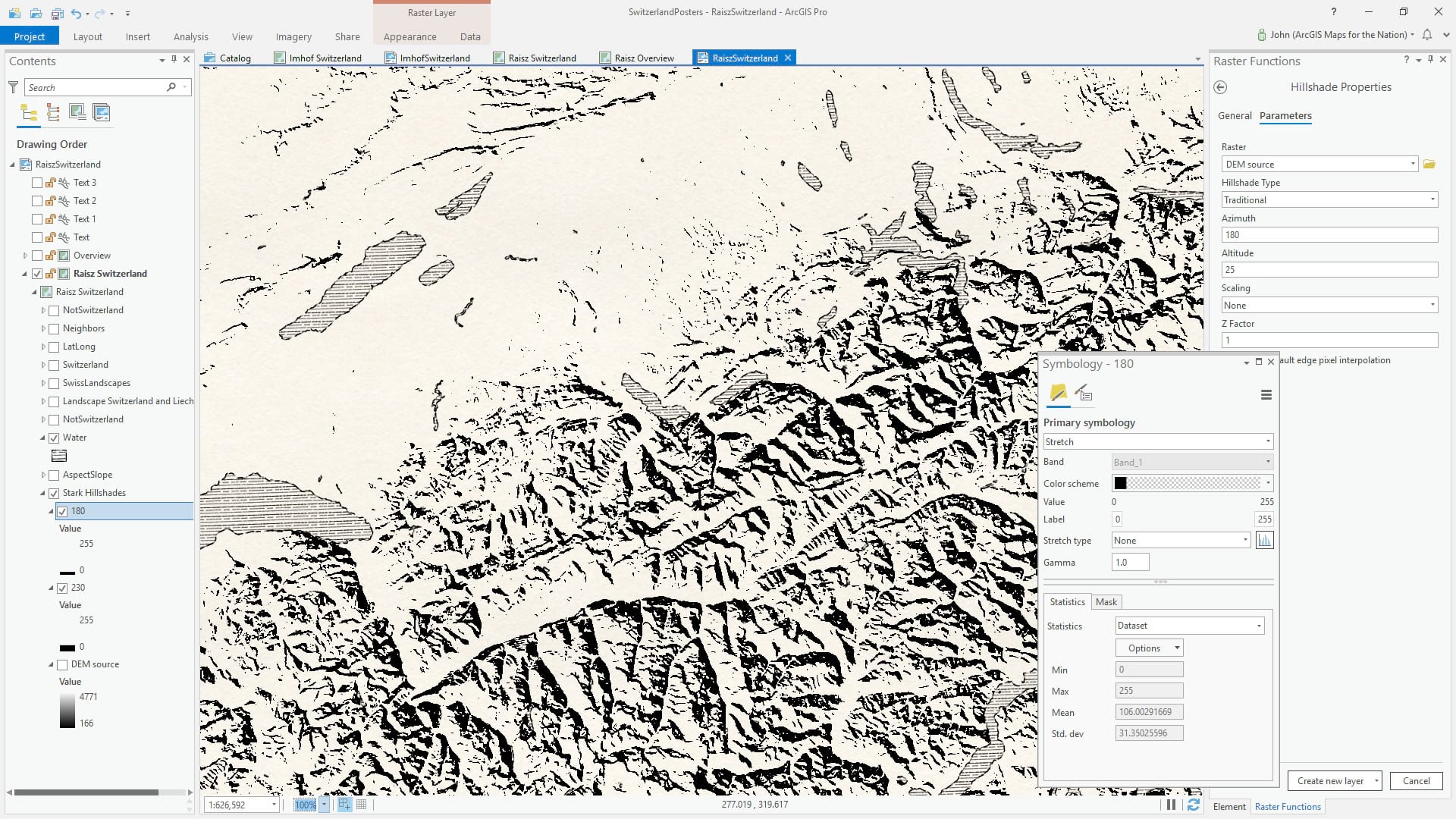This screenshot has height=819, width=1456.
Task: Click the histogram button beside Stretch type
Action: [1264, 540]
